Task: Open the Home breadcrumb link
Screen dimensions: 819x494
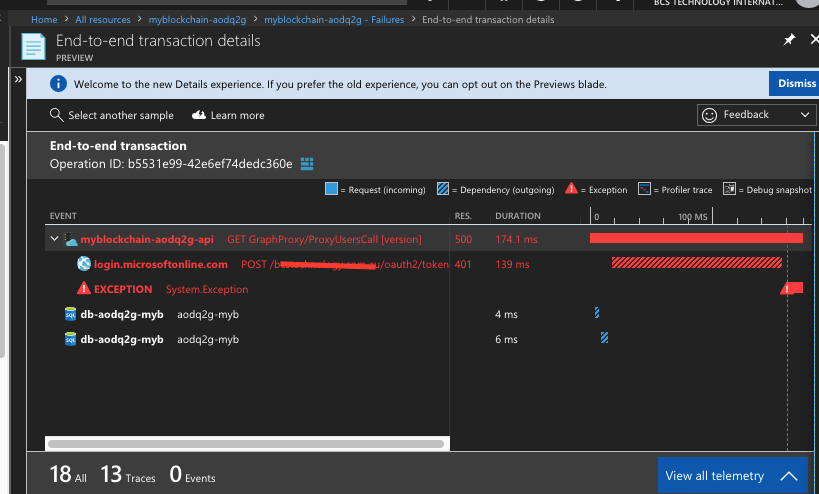Action: tap(44, 20)
